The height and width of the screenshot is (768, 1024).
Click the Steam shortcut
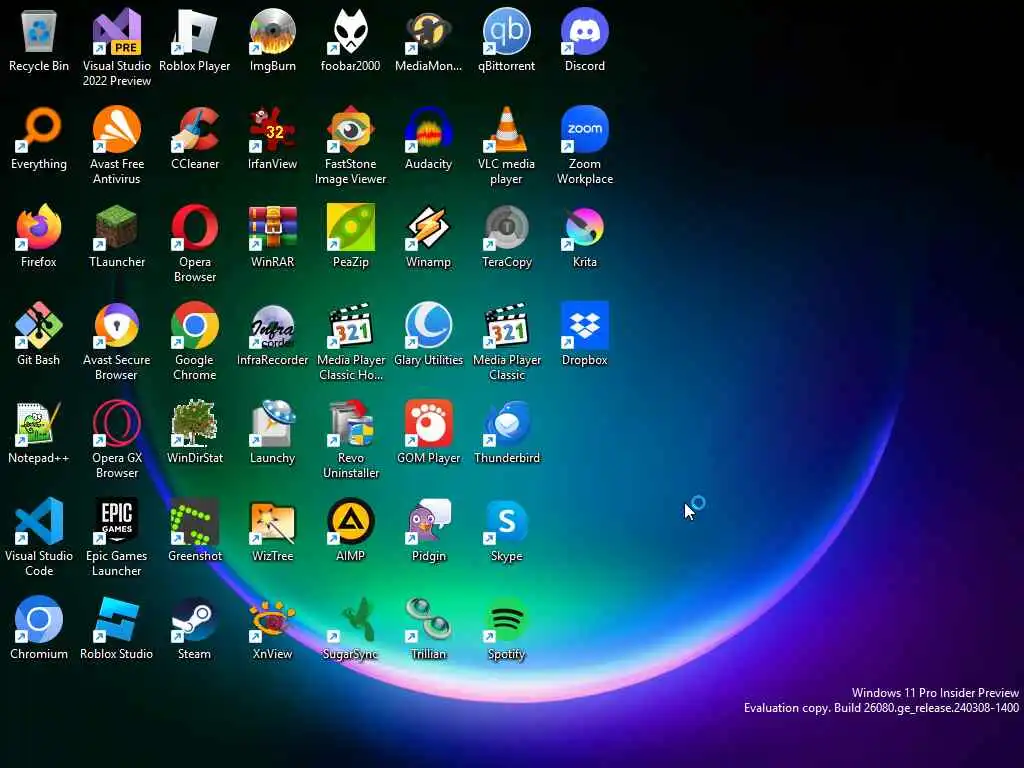click(195, 619)
